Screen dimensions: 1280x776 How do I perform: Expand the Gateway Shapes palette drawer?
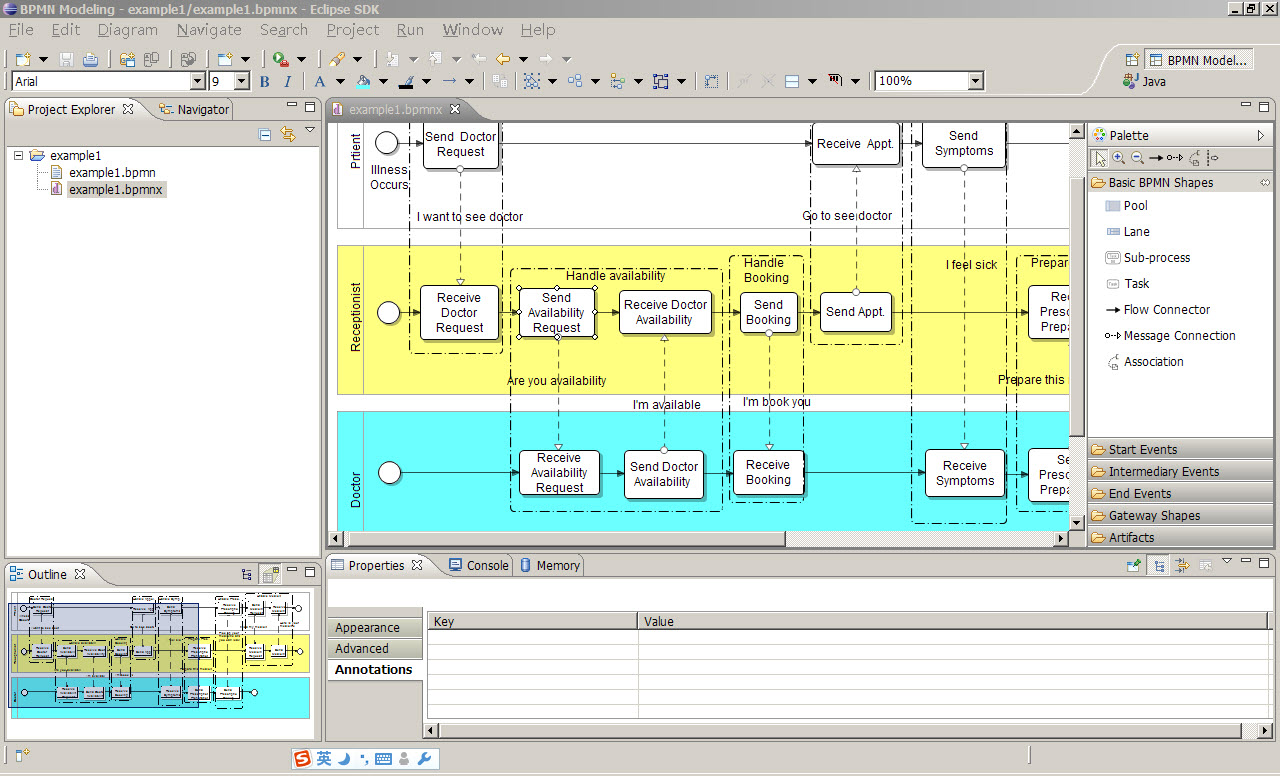[x=1154, y=516]
